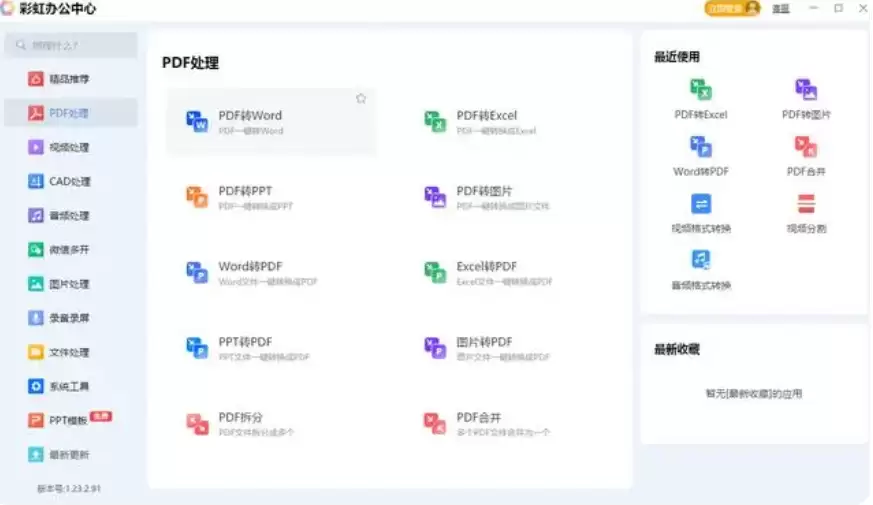
Task: Open PDF合并 in the main tool grid
Action: [509, 424]
